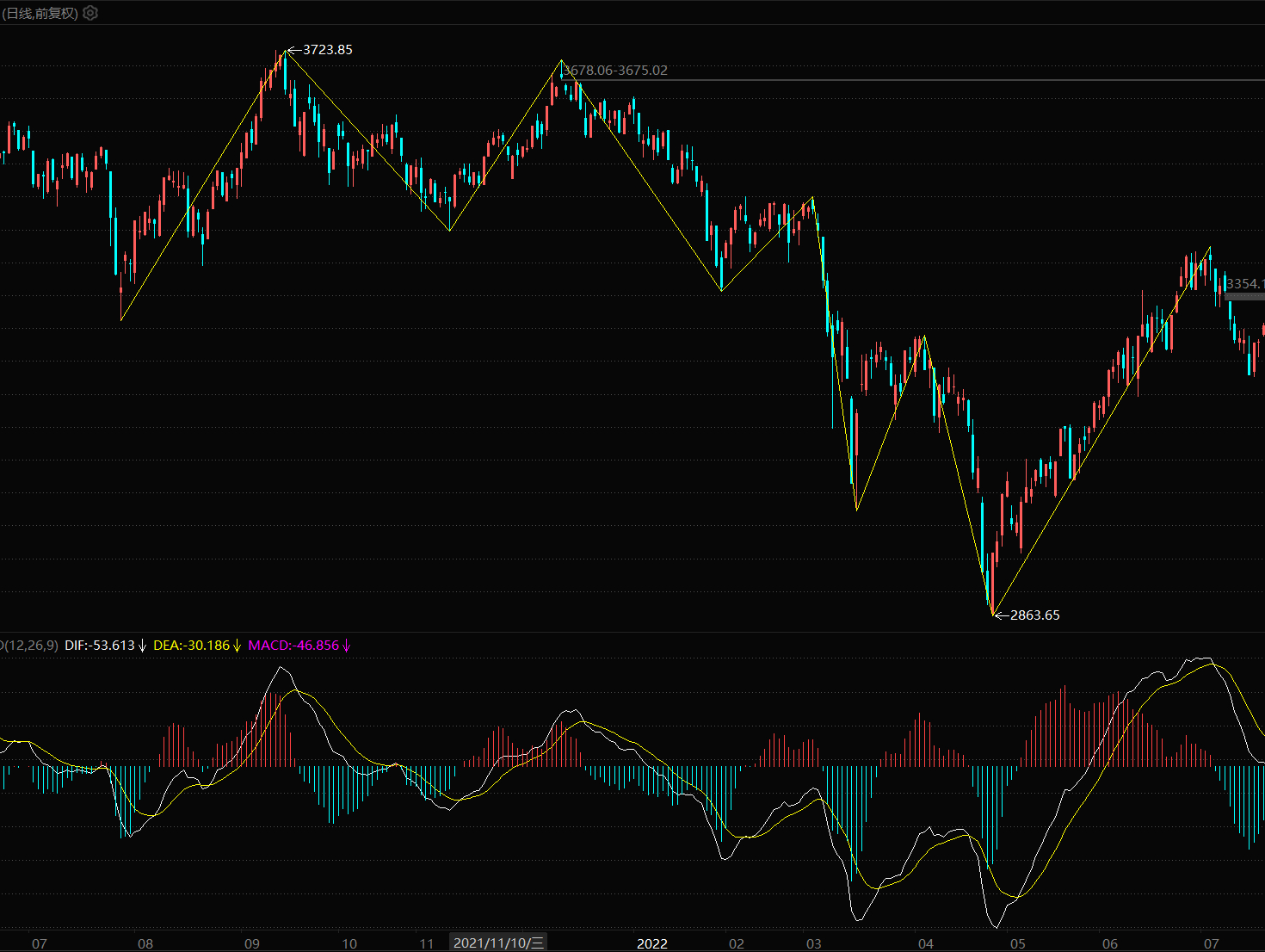
Task: Click the 03 month marker on time axis
Action: pos(814,943)
